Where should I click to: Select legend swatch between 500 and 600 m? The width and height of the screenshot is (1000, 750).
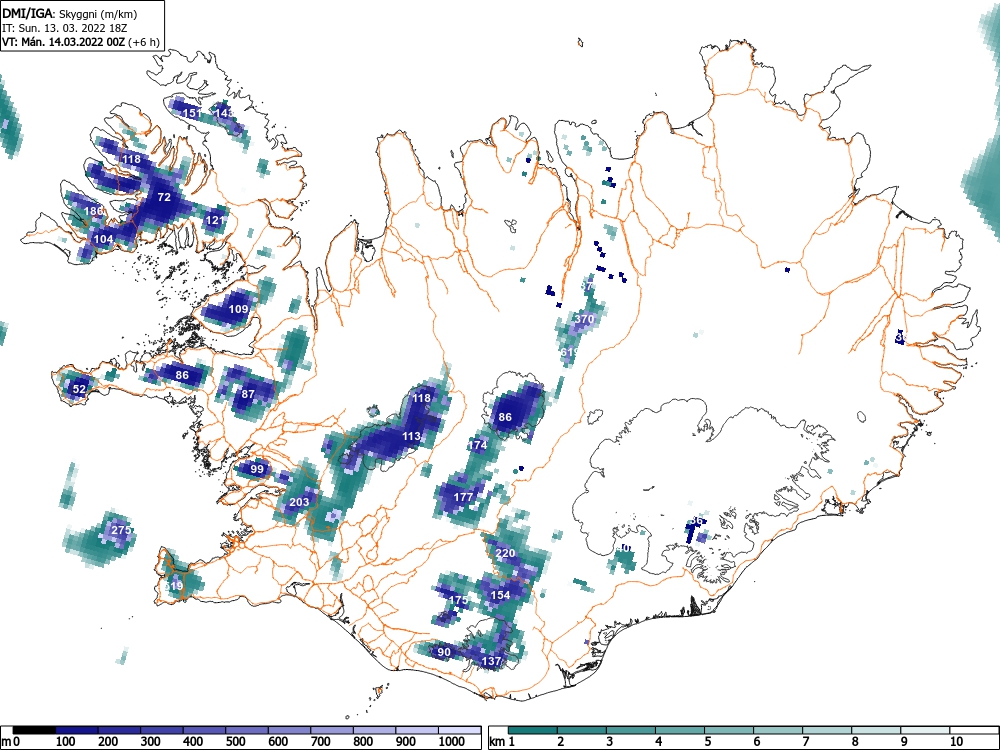click(247, 730)
